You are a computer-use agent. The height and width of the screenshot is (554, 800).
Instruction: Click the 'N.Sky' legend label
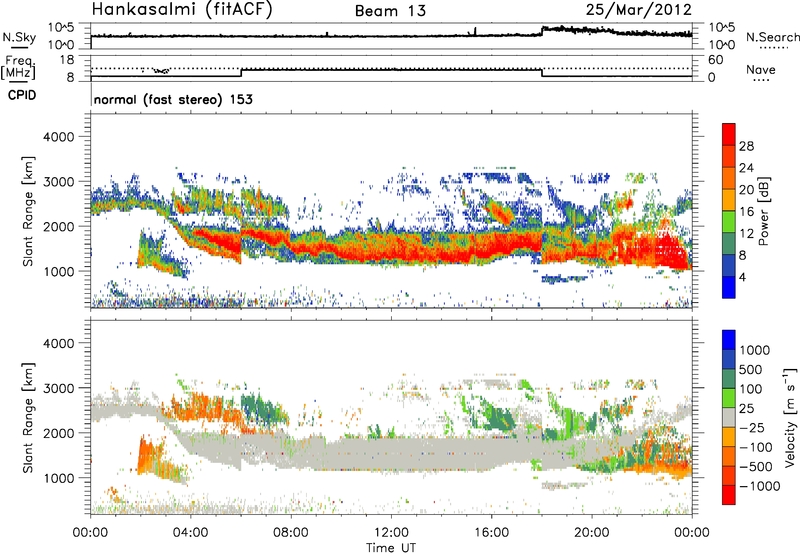(x=19, y=37)
